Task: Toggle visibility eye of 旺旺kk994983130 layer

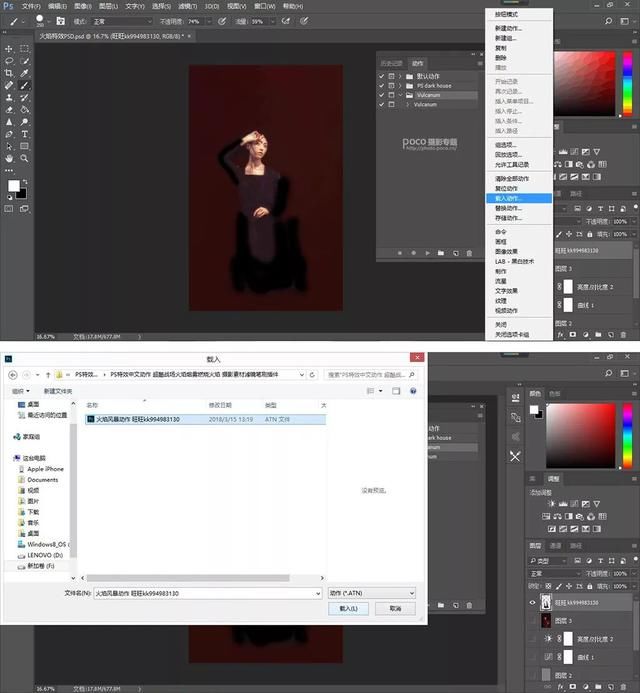Action: pos(532,603)
